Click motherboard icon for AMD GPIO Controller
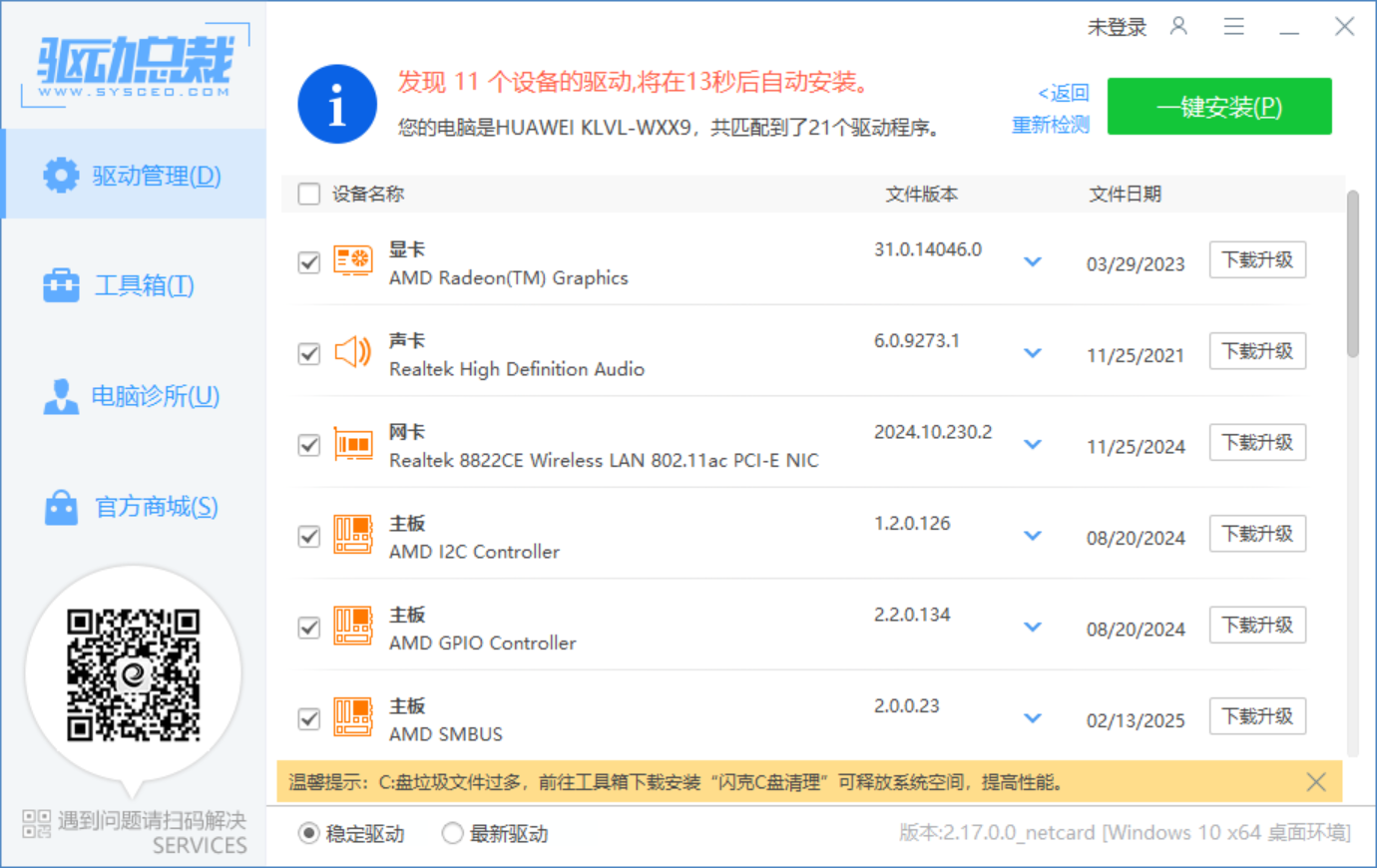This screenshot has width=1377, height=868. pos(353,627)
